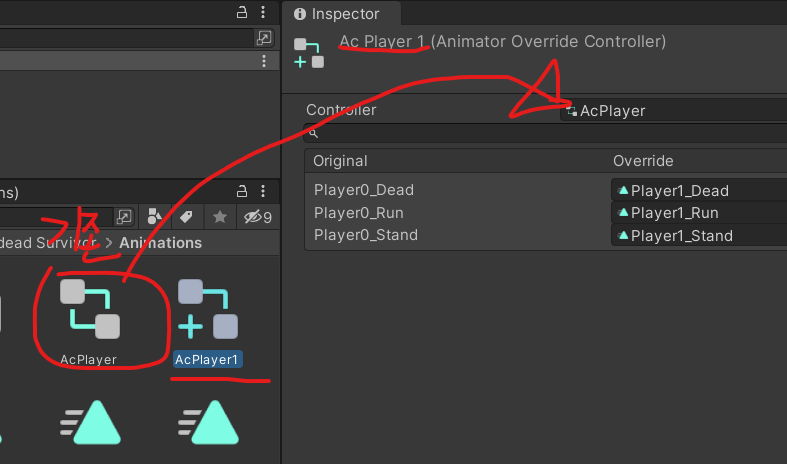Image resolution: width=787 pixels, height=464 pixels.
Task: Click the animation clip below AcPlayer
Action: (90, 424)
